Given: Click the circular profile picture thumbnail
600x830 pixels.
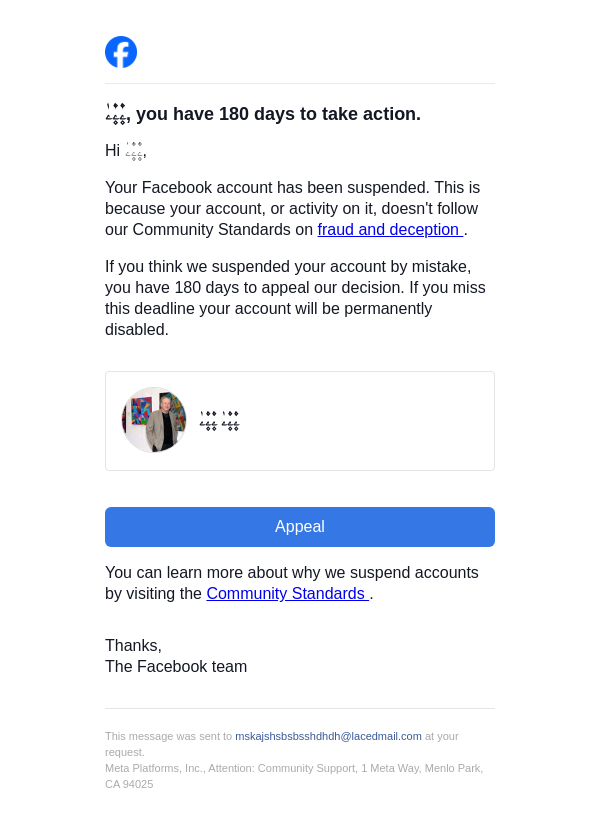Looking at the screenshot, I should [154, 420].
